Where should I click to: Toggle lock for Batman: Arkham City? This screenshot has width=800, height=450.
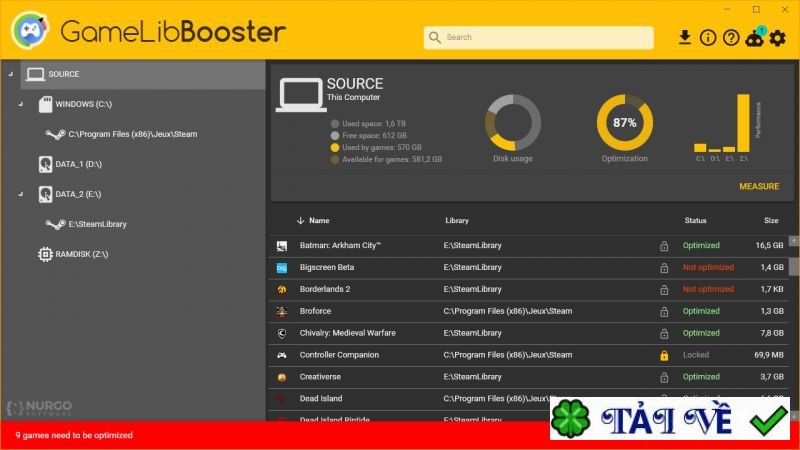[664, 246]
